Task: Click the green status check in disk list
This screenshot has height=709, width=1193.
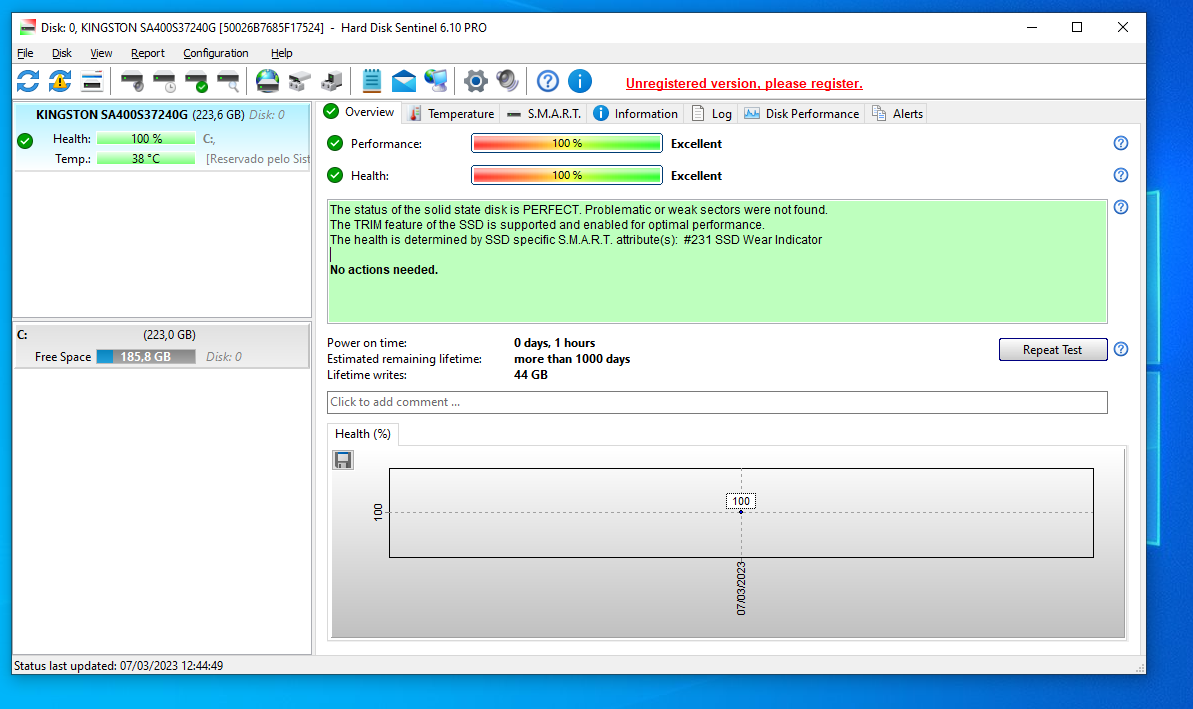Action: pyautogui.click(x=25, y=141)
